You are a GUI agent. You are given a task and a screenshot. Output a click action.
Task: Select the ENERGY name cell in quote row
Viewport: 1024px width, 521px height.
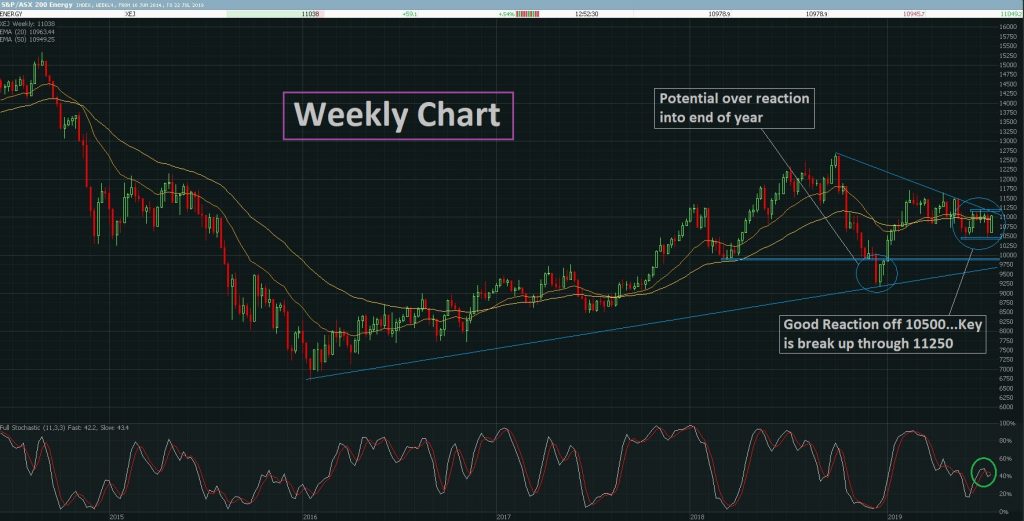coord(11,14)
